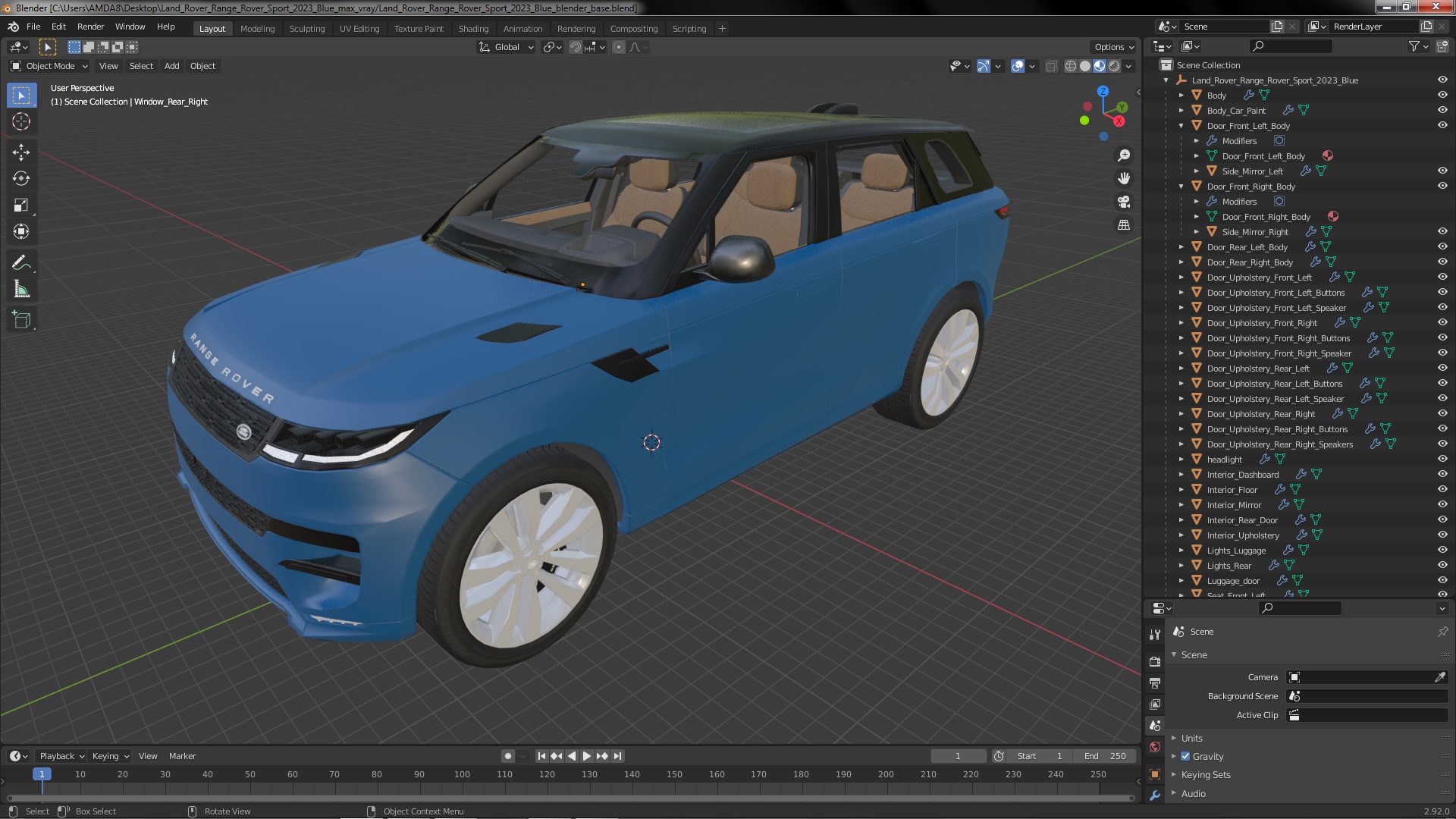
Task: Click the Zoom view gizmo icon
Action: [1124, 155]
